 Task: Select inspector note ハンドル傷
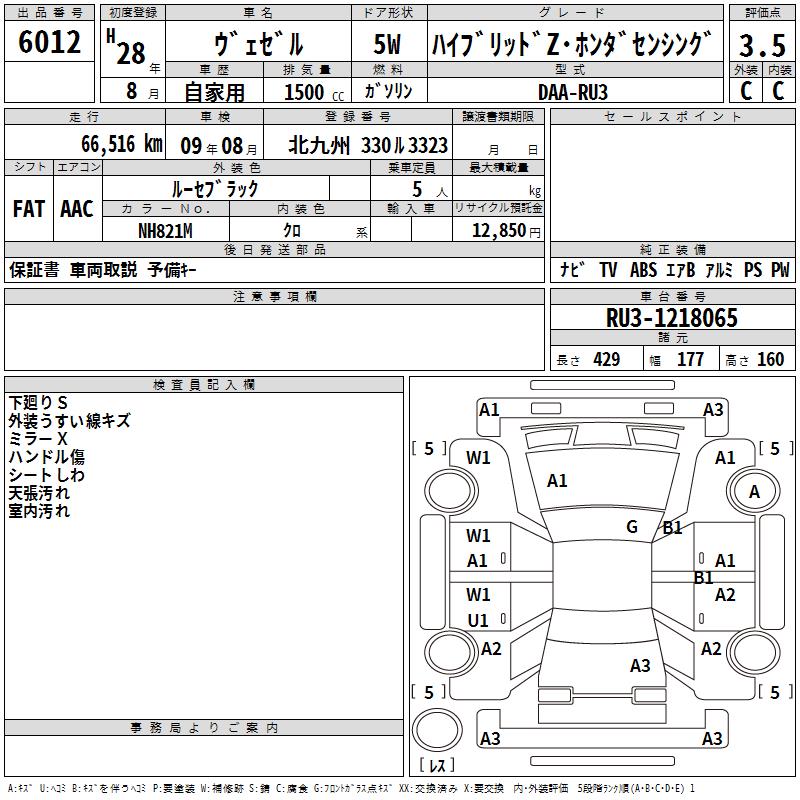pos(46,457)
